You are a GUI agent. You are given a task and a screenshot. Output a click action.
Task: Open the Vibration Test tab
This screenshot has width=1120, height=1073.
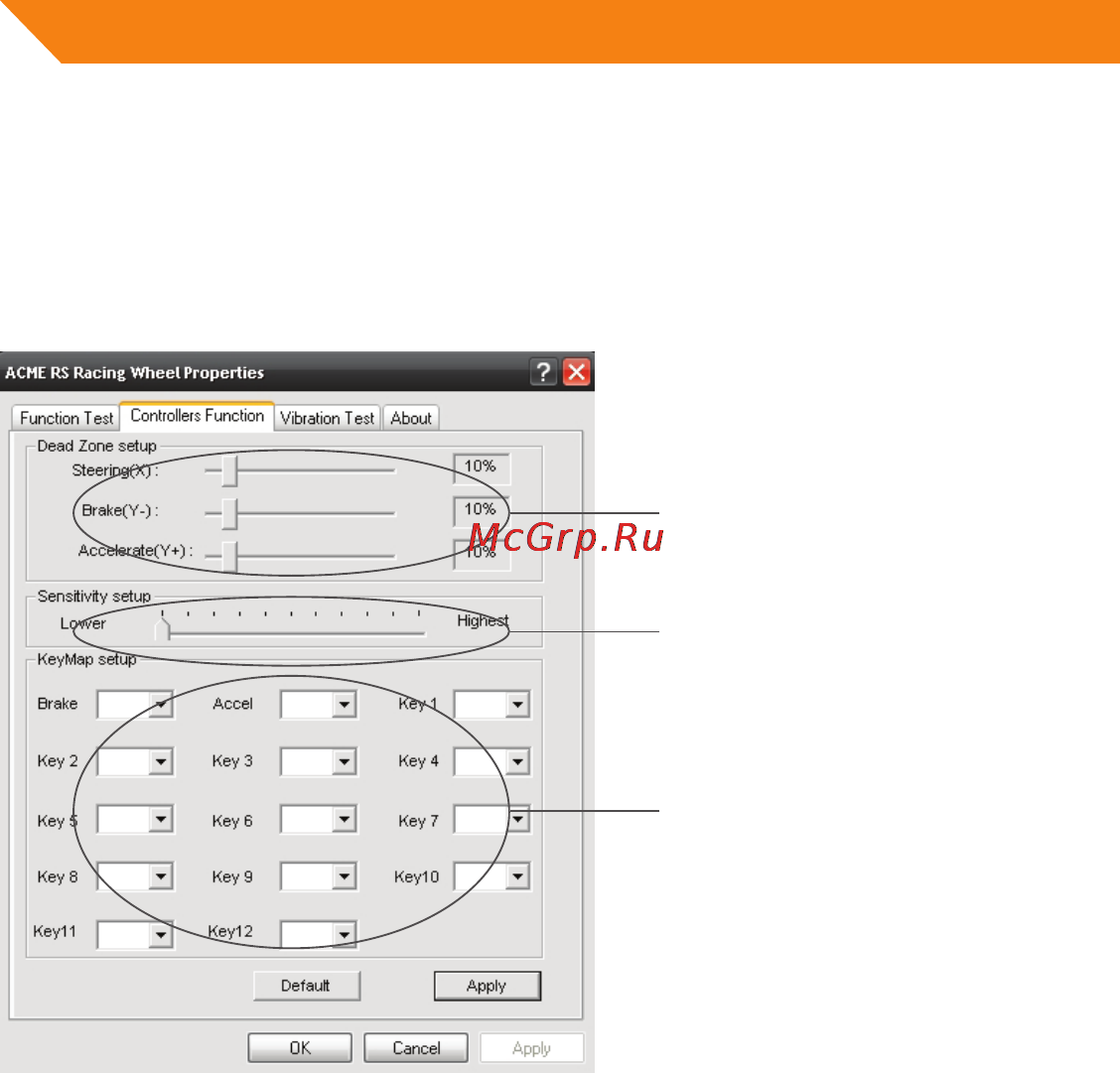click(x=327, y=418)
